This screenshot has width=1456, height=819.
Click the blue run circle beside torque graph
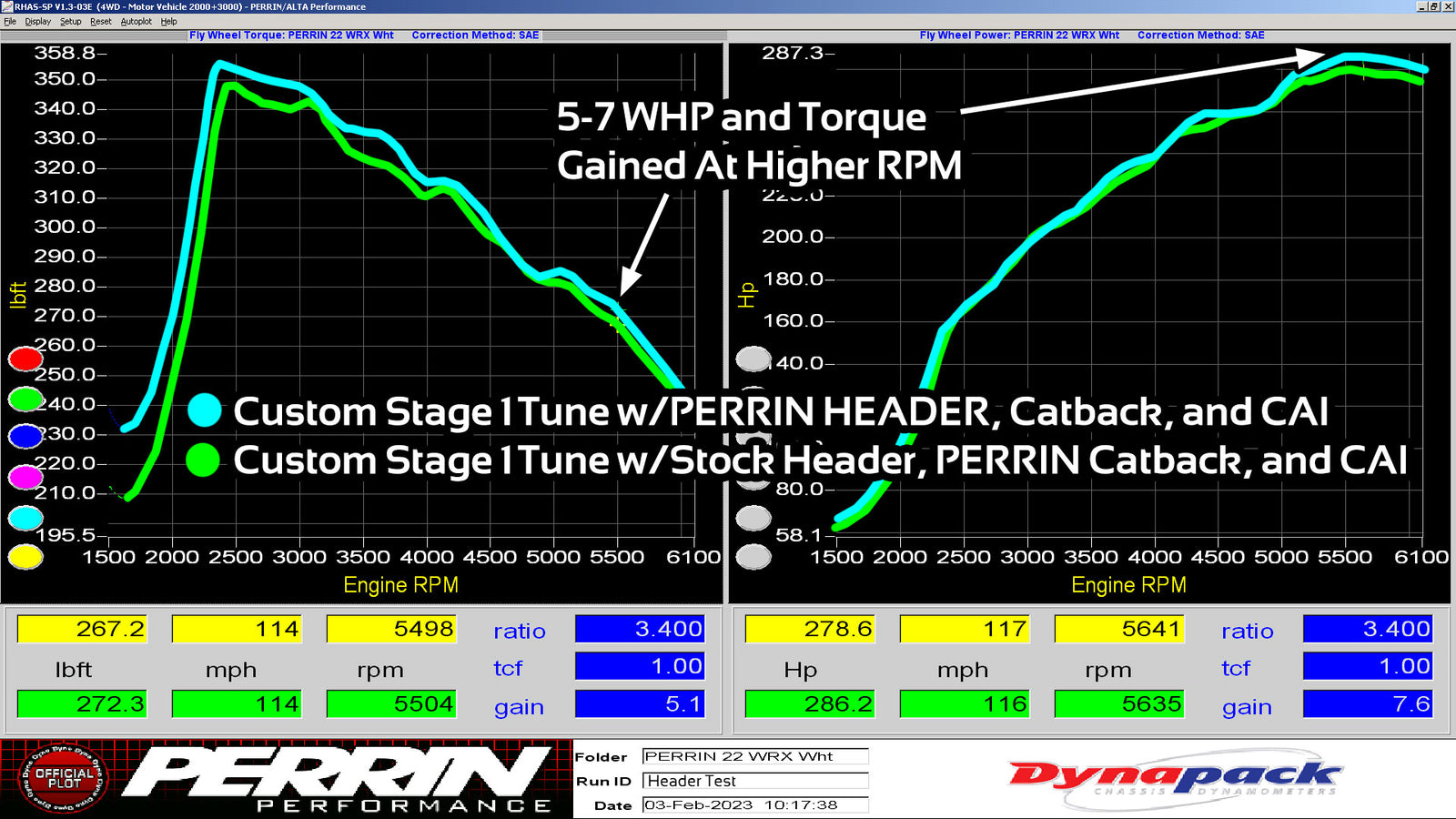25,437
